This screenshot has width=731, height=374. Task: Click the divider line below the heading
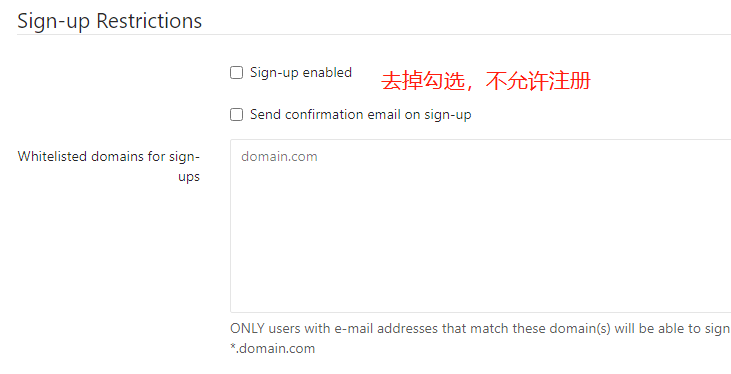tap(374, 35)
